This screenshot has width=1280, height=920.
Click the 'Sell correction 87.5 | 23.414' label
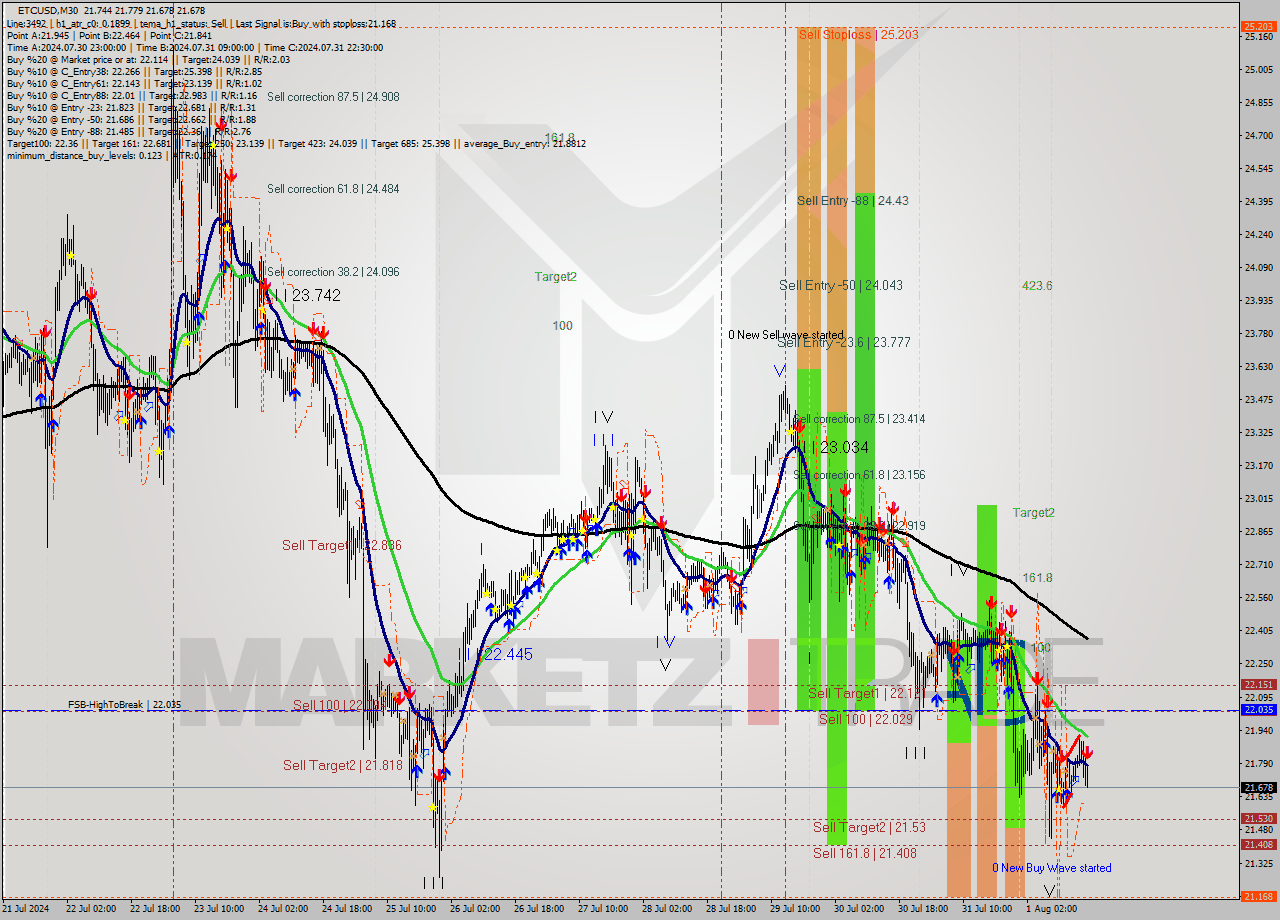coord(859,419)
